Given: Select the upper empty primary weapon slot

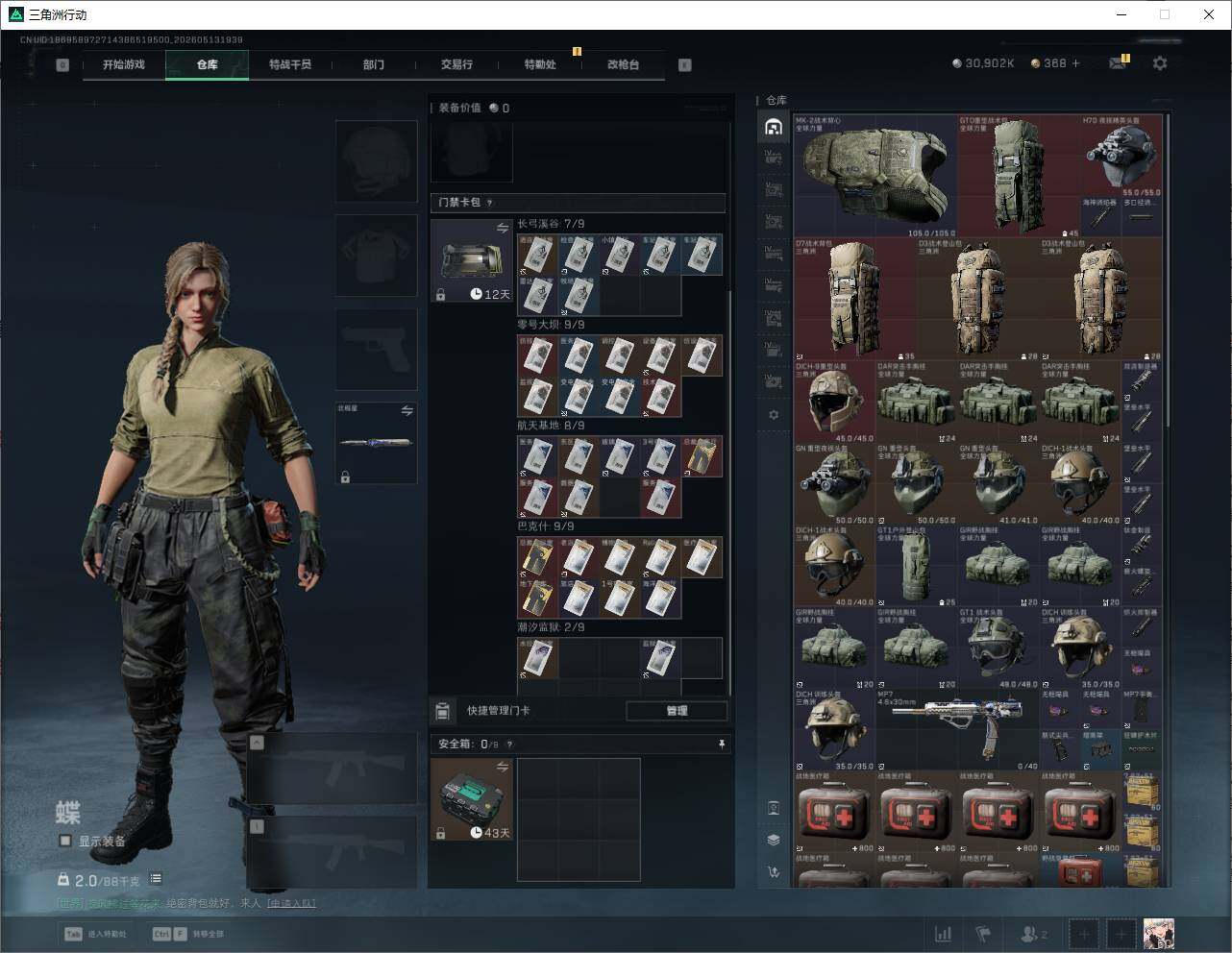Looking at the screenshot, I should (333, 770).
